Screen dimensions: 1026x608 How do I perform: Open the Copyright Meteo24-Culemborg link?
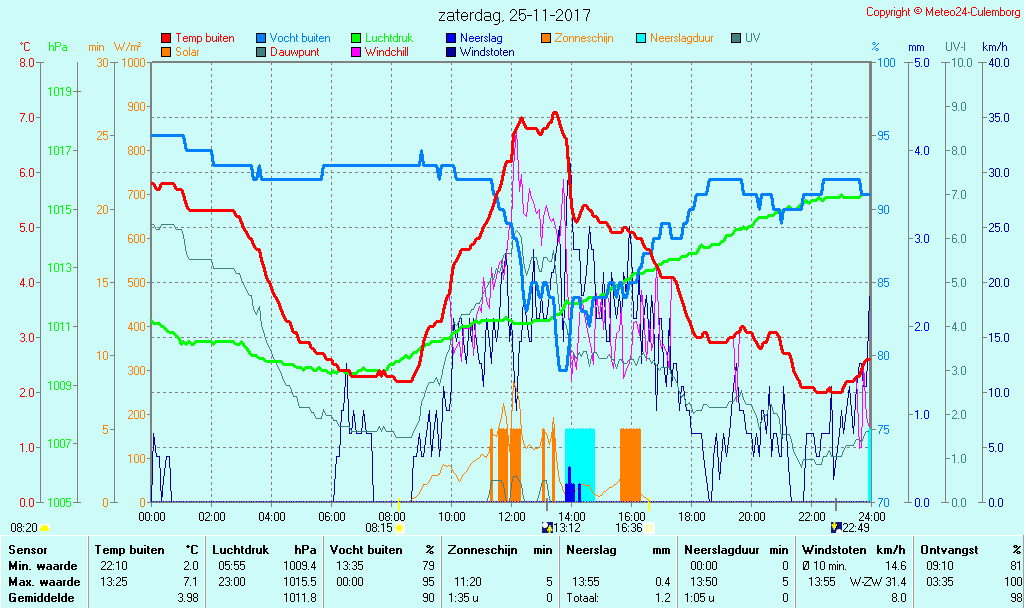click(942, 12)
